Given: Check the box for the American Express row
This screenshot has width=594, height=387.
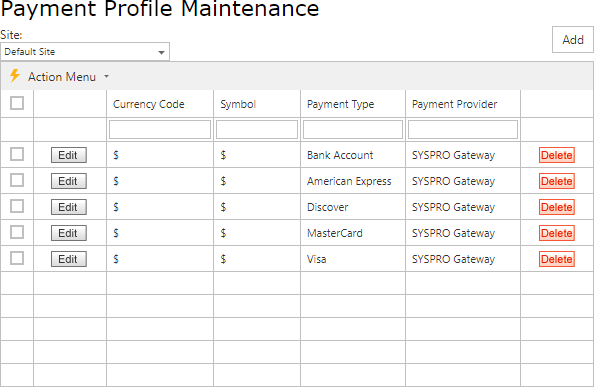Looking at the screenshot, I should click(x=17, y=180).
